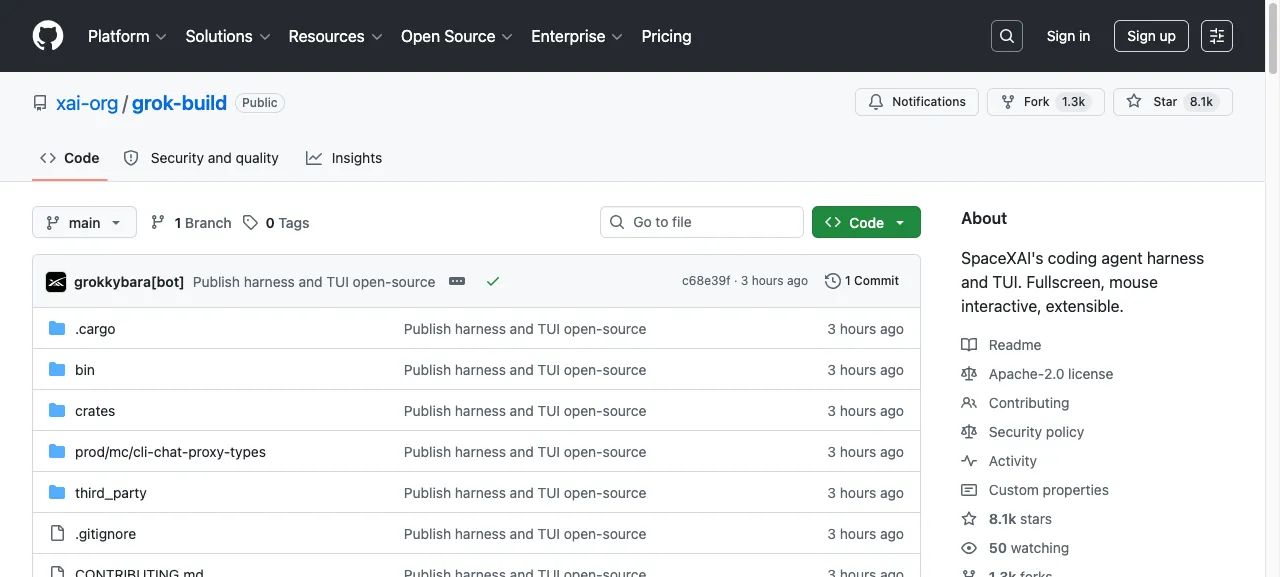Image resolution: width=1280 pixels, height=577 pixels.
Task: View the 1 Commit history link
Action: point(862,281)
